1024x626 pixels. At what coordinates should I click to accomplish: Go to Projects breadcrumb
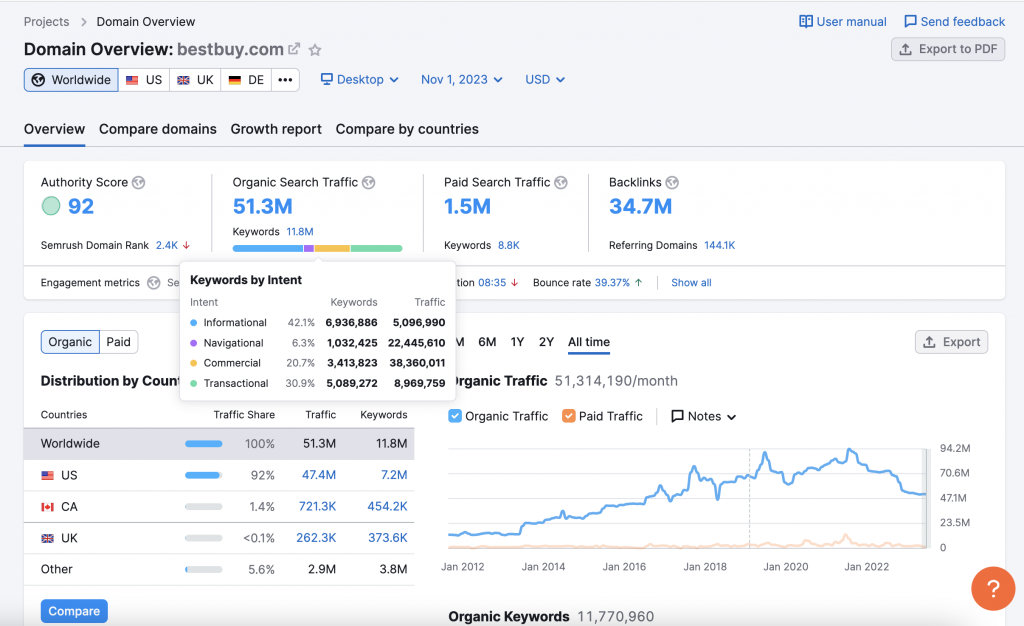46,22
